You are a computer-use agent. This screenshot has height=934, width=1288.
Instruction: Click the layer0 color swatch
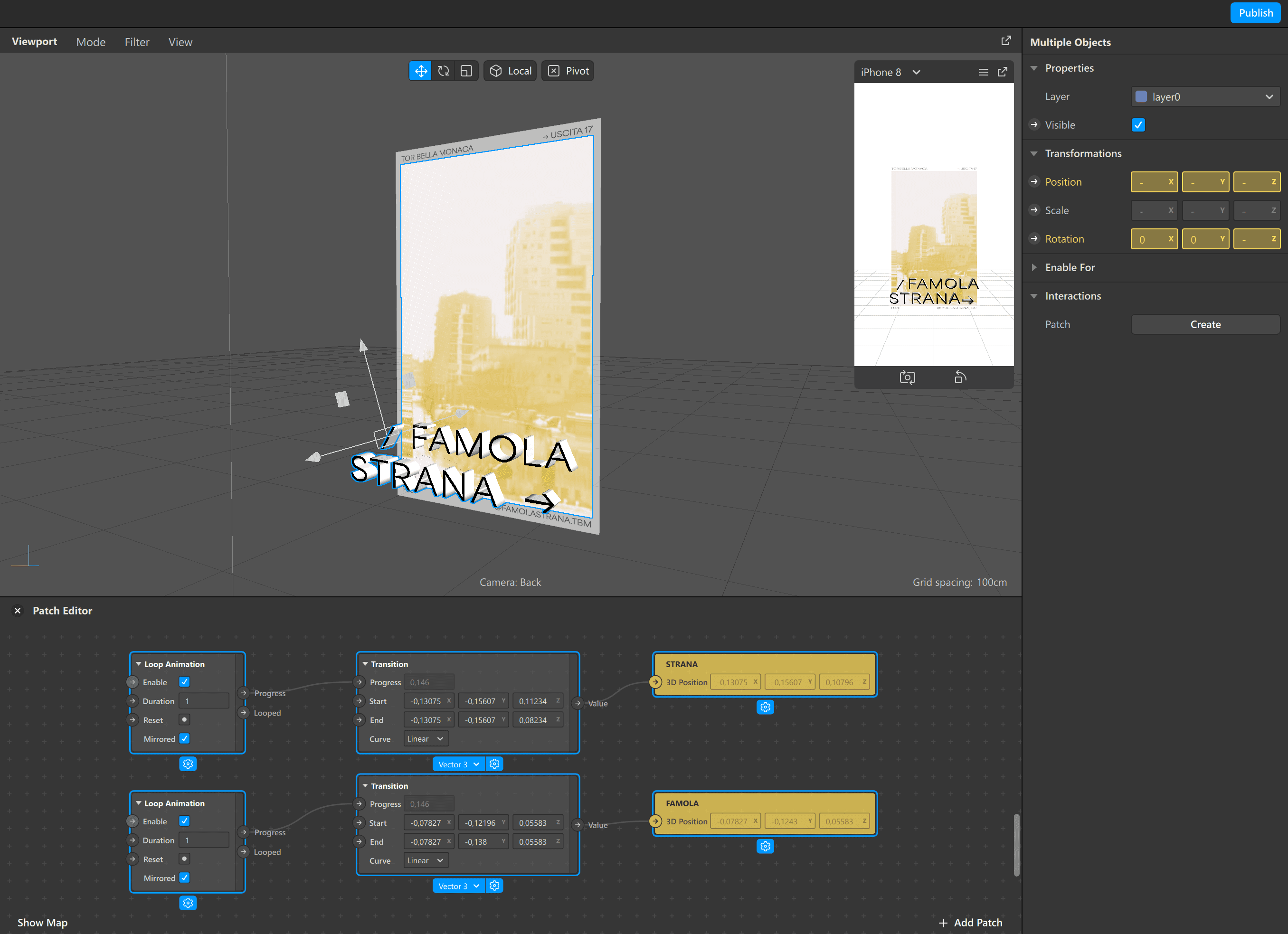pos(1141,96)
